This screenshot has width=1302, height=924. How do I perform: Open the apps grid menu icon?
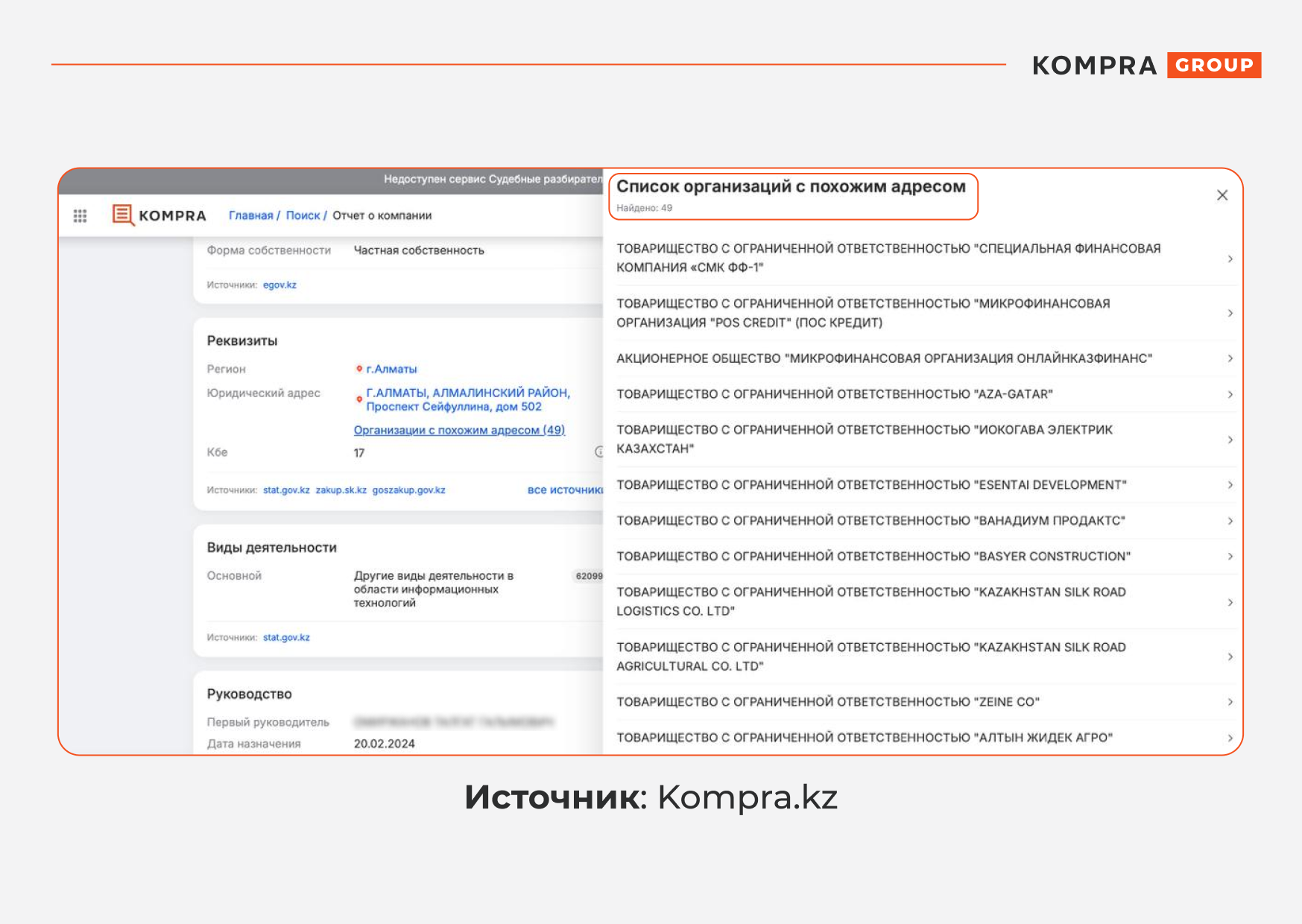(x=80, y=216)
